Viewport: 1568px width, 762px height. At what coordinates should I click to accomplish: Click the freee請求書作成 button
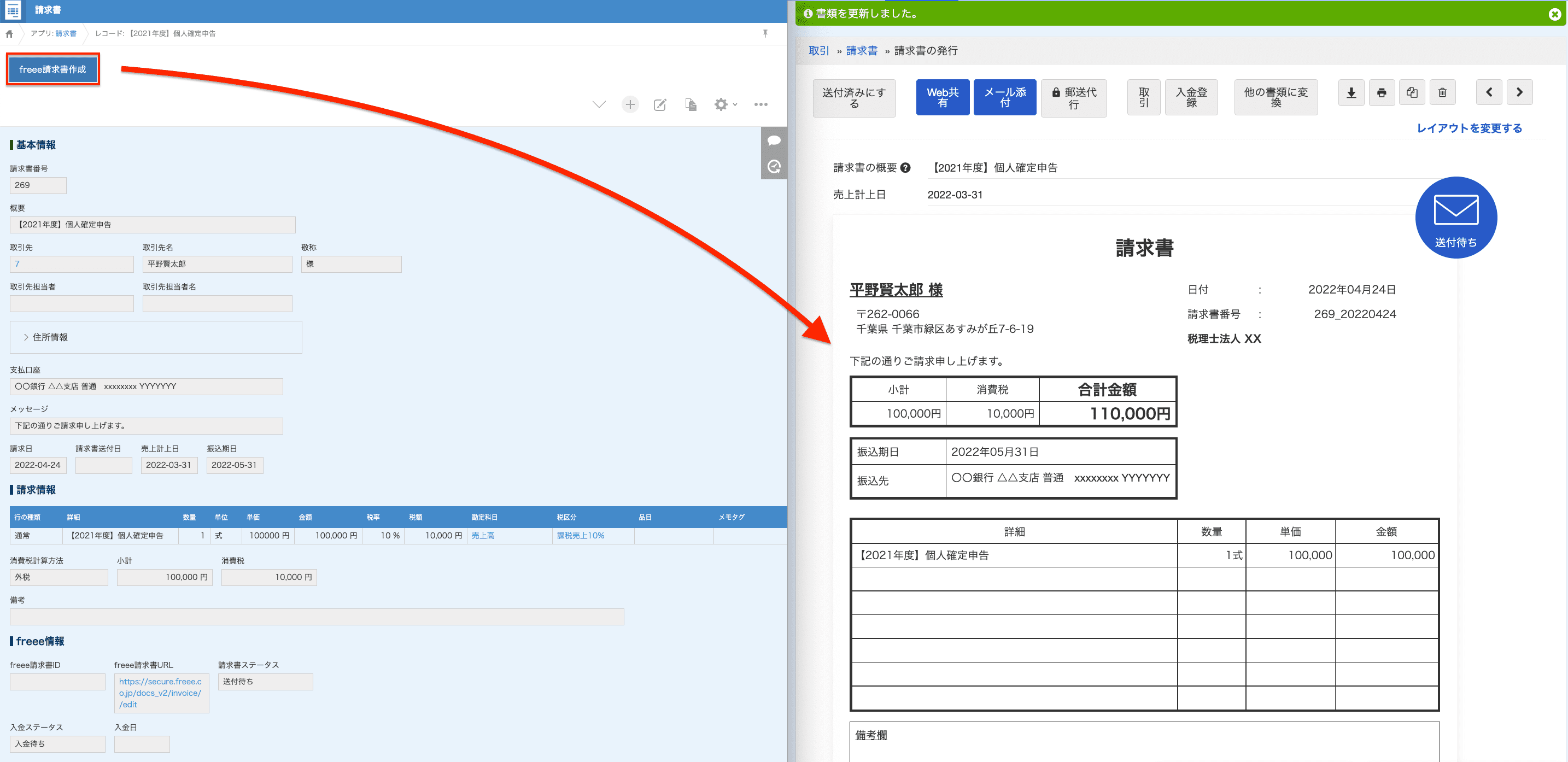52,69
